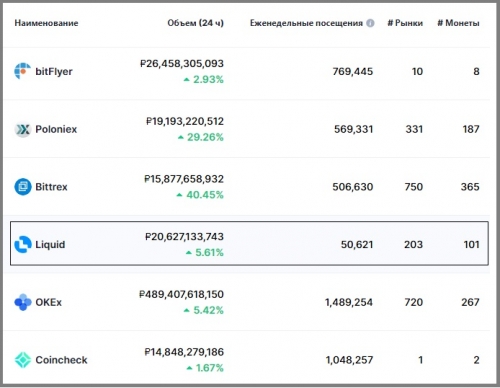
Task: Select bitFlyer volume ₽26,458,305,093
Action: (x=182, y=63)
